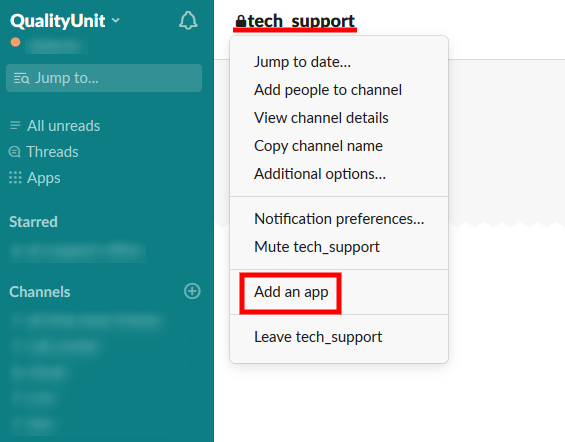The height and width of the screenshot is (442, 565).
Task: Select Mute tech_support
Action: [317, 247]
